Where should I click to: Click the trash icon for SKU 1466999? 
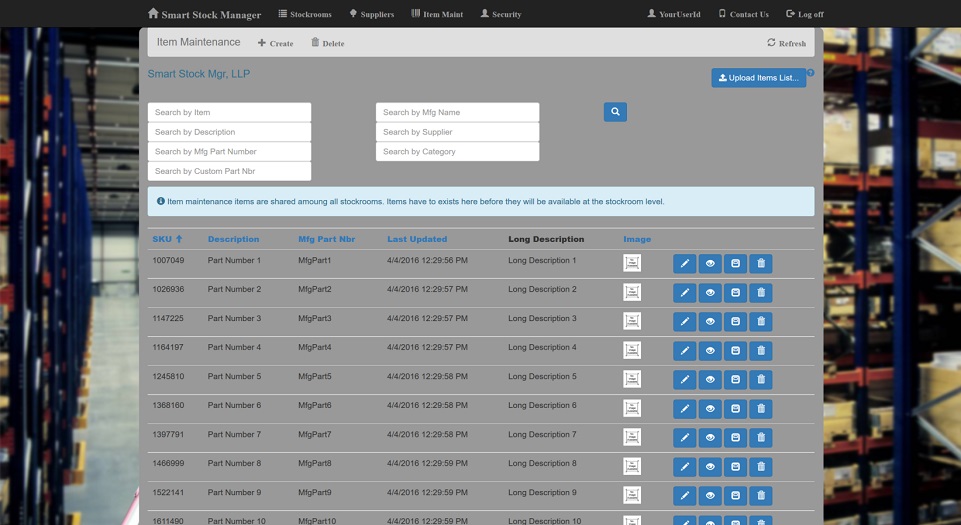[761, 467]
